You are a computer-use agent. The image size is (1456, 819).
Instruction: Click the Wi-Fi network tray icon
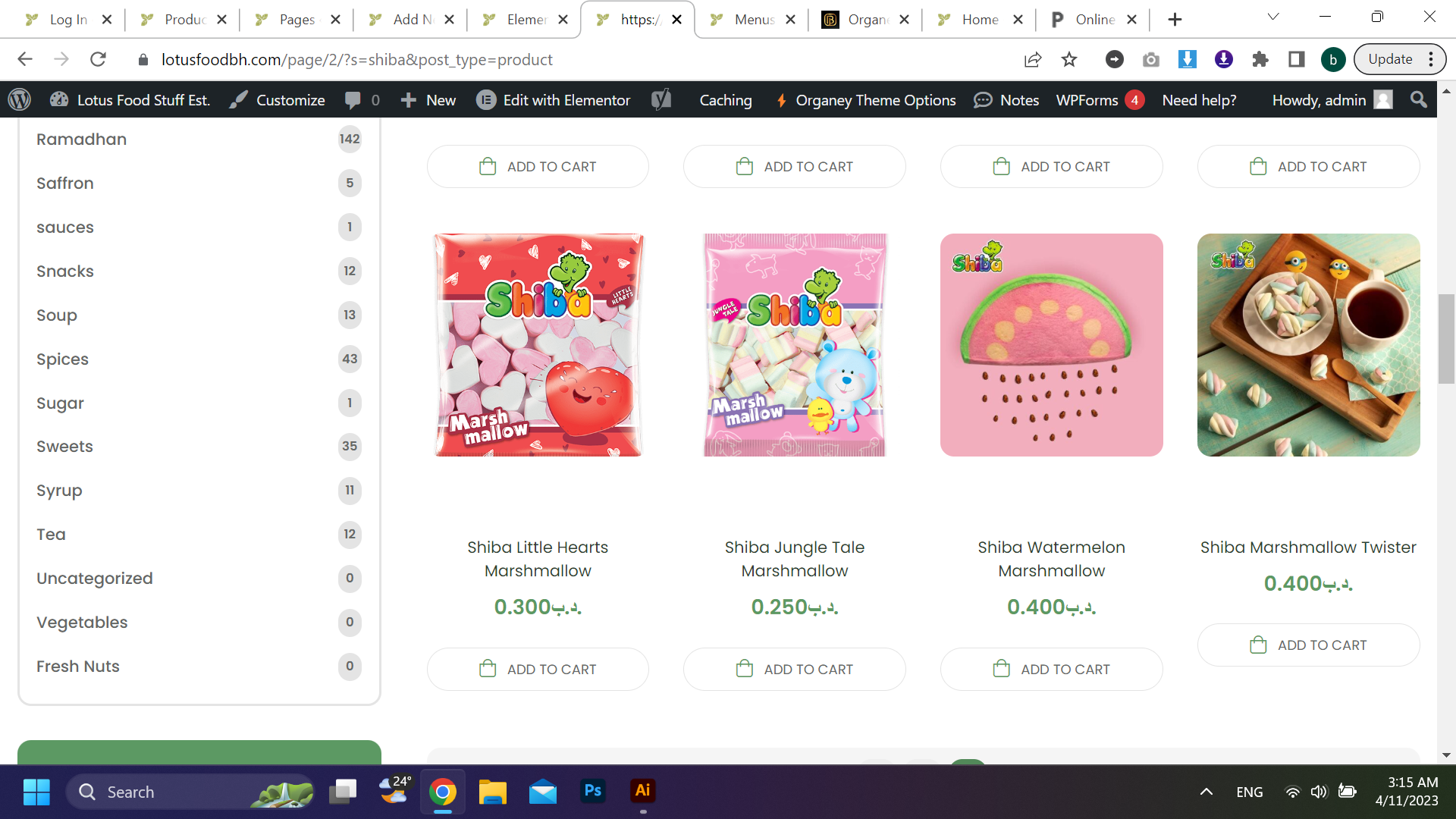[x=1292, y=792]
